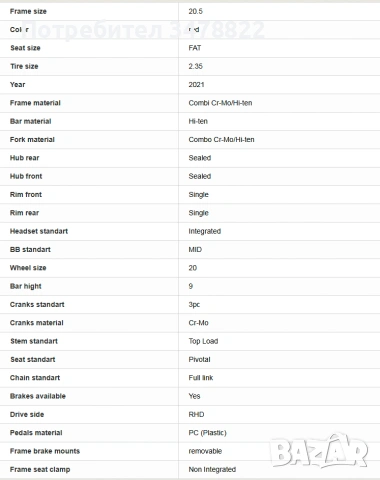Click the Frame size label

click(28, 11)
